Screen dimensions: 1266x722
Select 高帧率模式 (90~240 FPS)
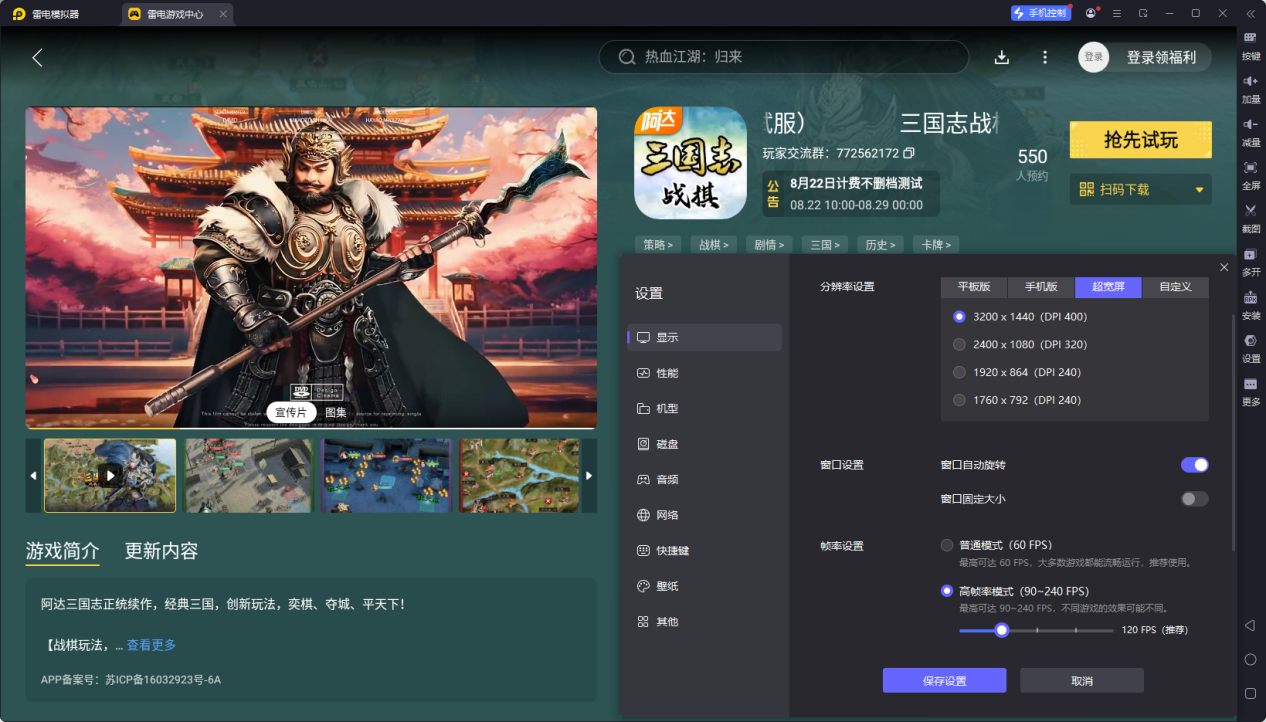(947, 591)
